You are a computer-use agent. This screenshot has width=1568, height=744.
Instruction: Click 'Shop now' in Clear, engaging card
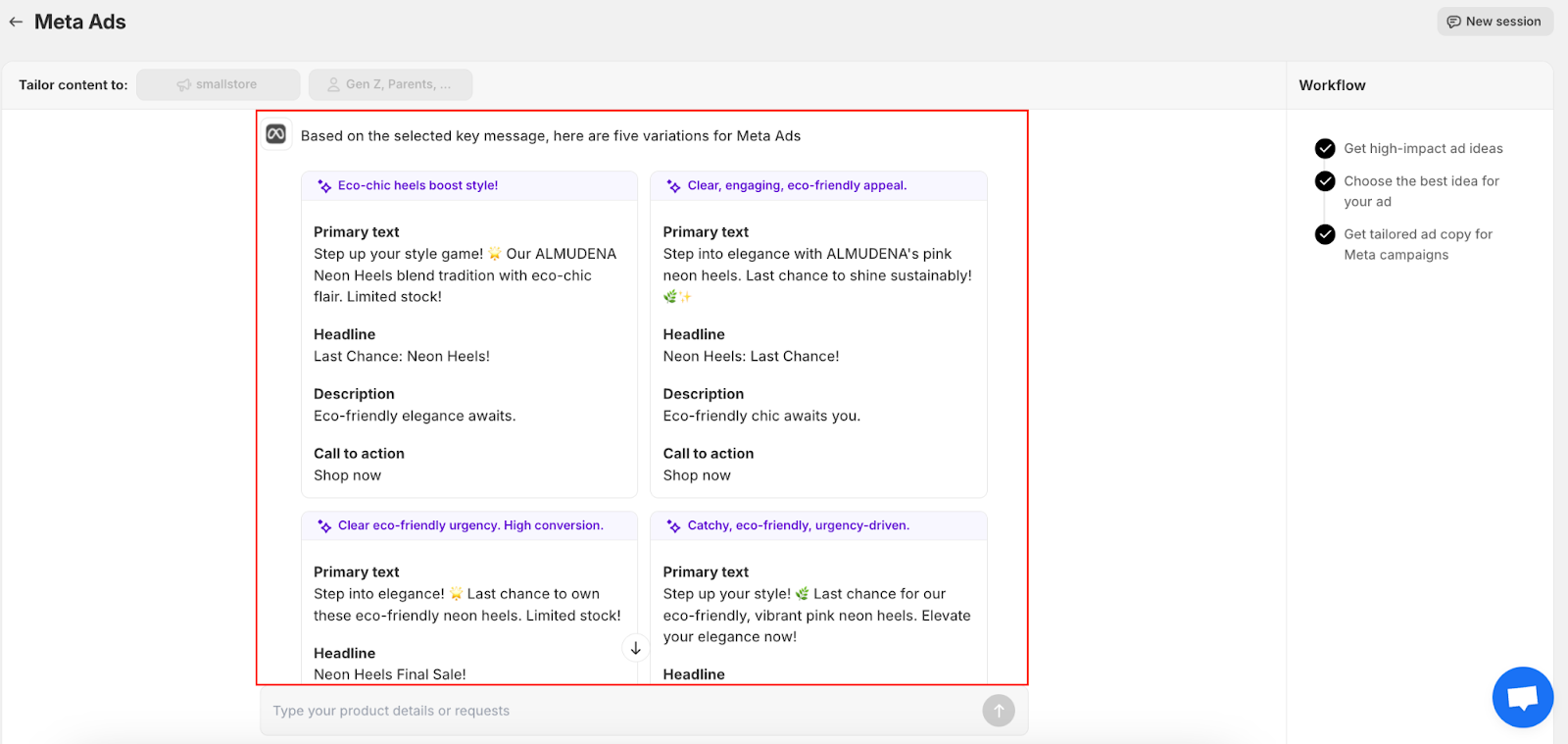[x=697, y=475]
